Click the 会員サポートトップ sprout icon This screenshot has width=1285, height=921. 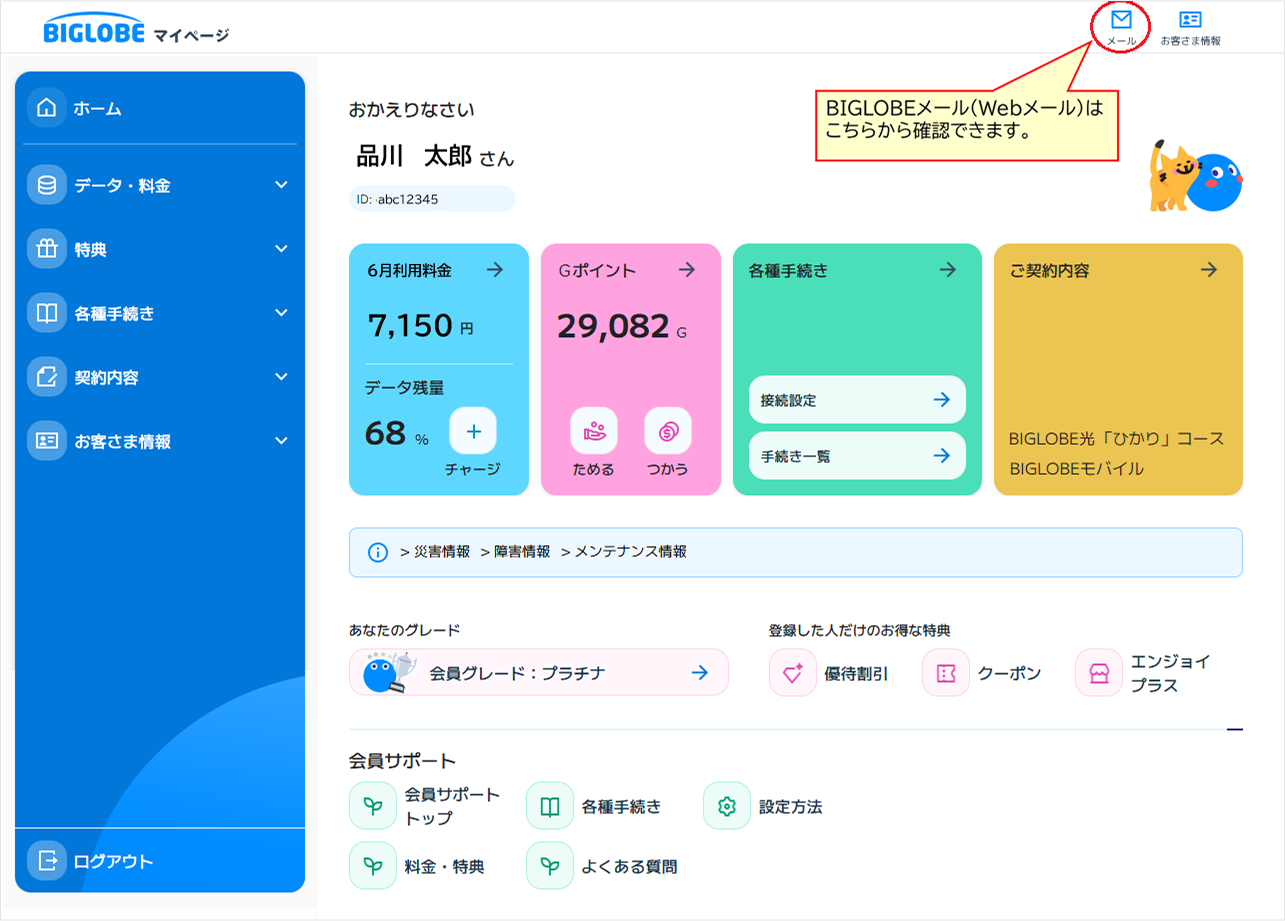point(373,806)
